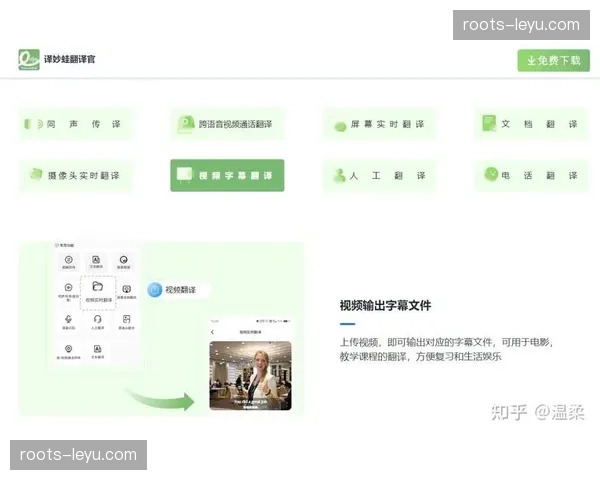Image resolution: width=600 pixels, height=480 pixels.
Task: Click the back arrow in phone mockup
Action: [x=212, y=332]
